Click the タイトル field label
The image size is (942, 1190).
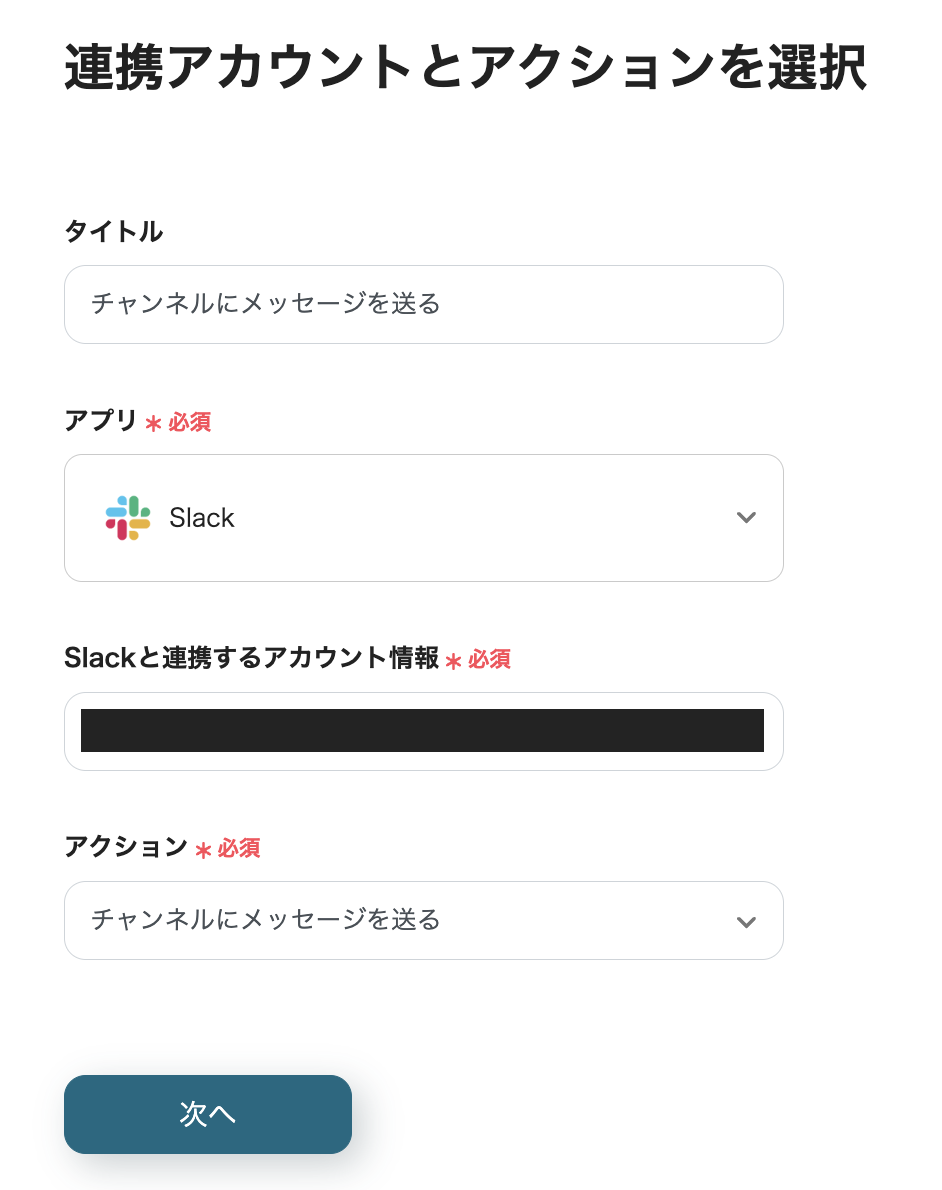pyautogui.click(x=113, y=232)
